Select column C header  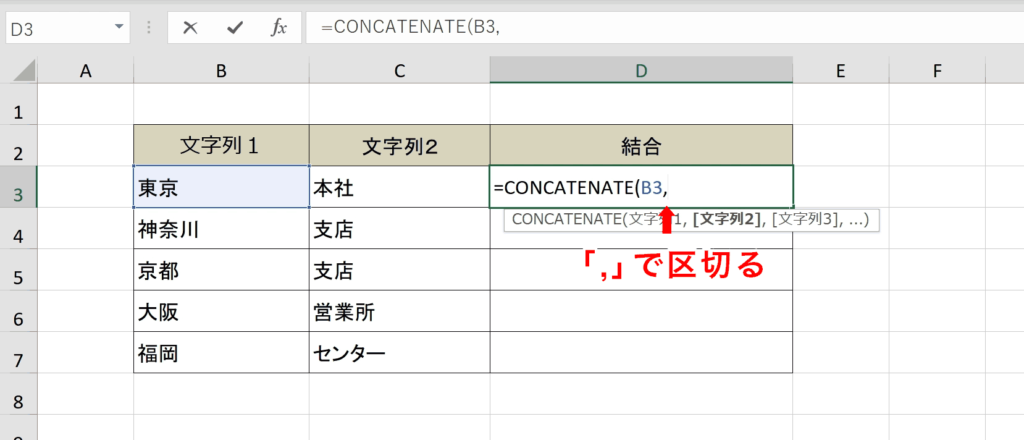[399, 70]
